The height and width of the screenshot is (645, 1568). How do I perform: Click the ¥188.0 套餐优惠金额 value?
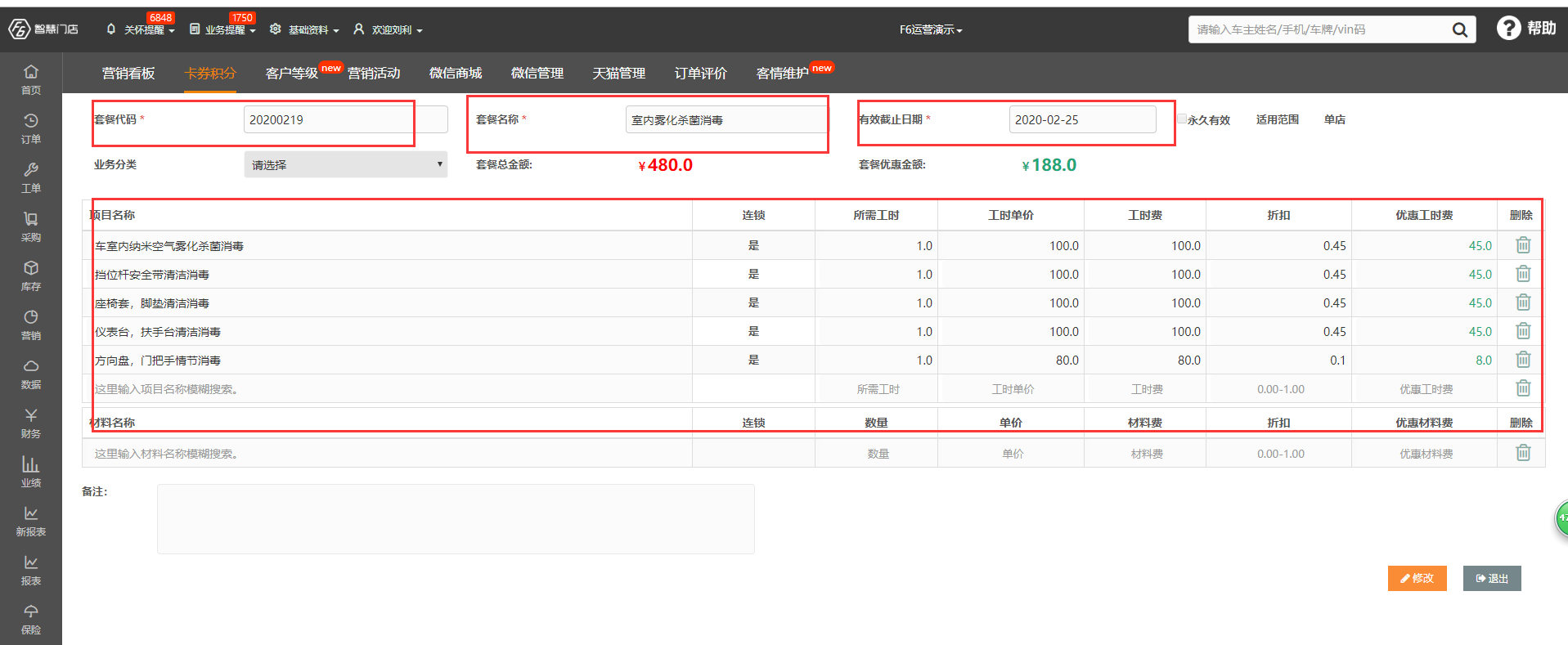tap(1049, 165)
